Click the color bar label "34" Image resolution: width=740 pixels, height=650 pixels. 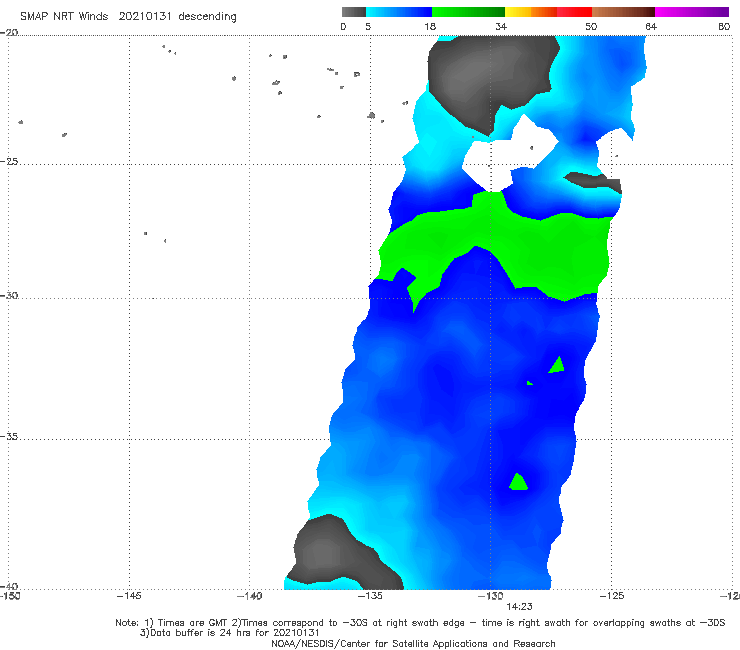(501, 26)
